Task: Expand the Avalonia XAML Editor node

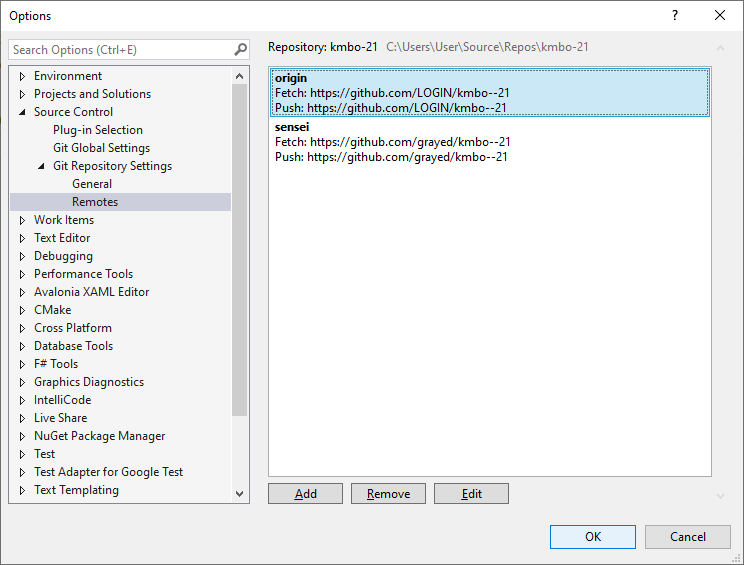Action: click(22, 292)
